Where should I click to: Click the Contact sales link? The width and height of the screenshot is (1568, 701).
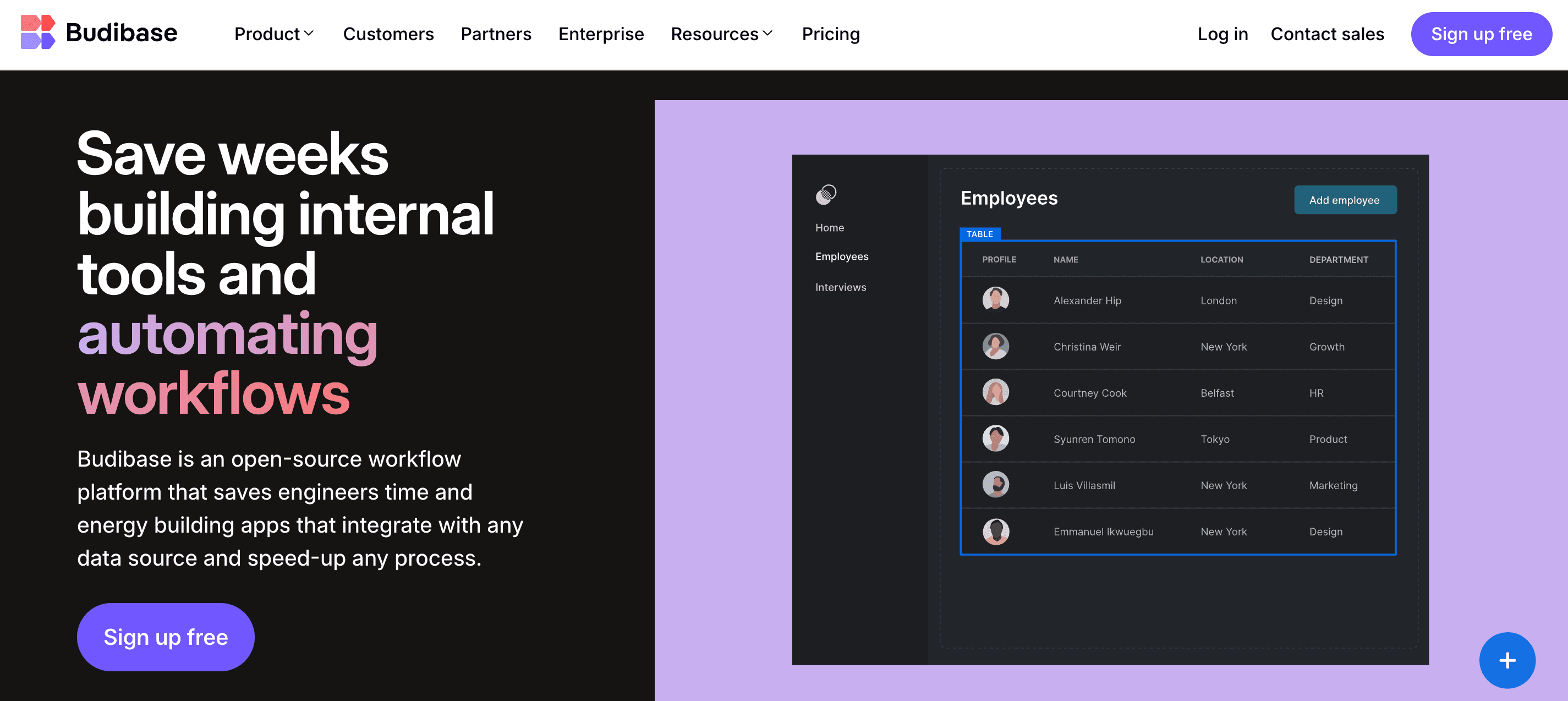click(x=1327, y=34)
